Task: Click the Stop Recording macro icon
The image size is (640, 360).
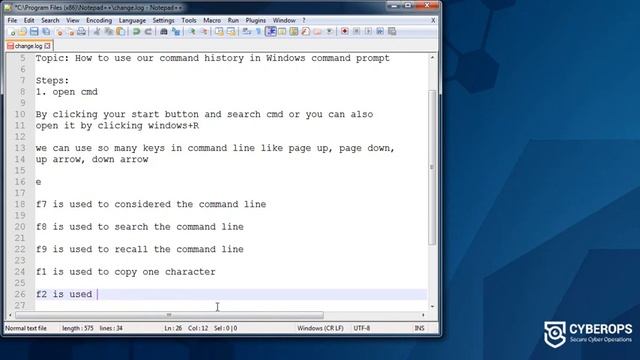Action: pos(356,31)
